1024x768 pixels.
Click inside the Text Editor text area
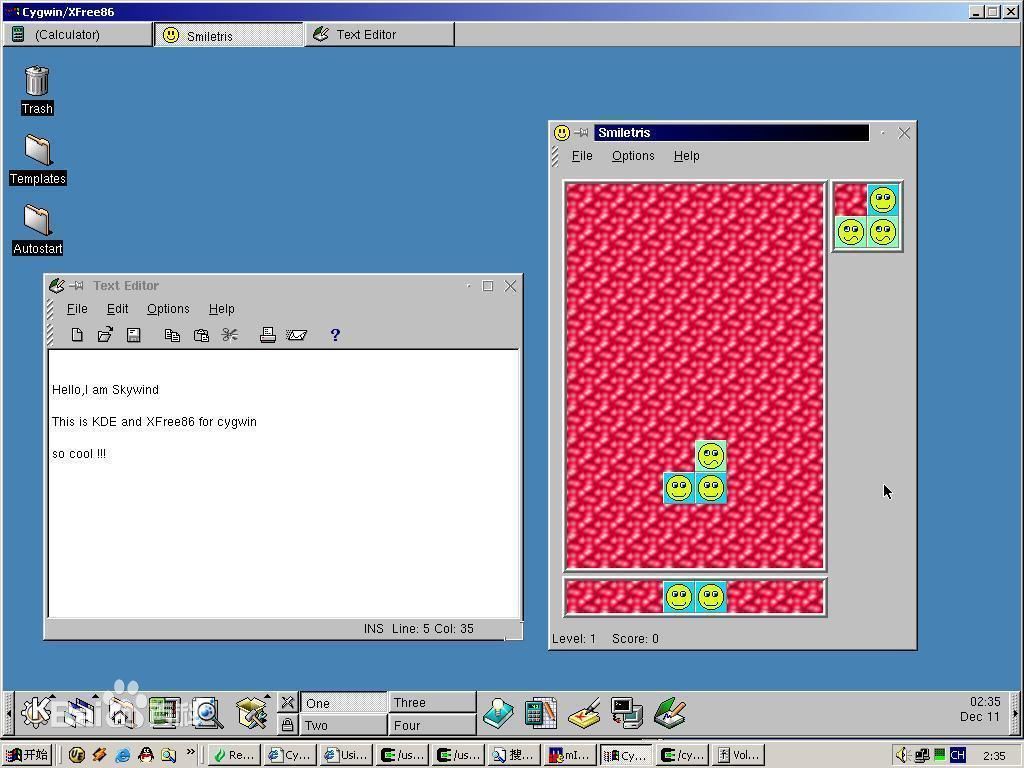pos(283,483)
